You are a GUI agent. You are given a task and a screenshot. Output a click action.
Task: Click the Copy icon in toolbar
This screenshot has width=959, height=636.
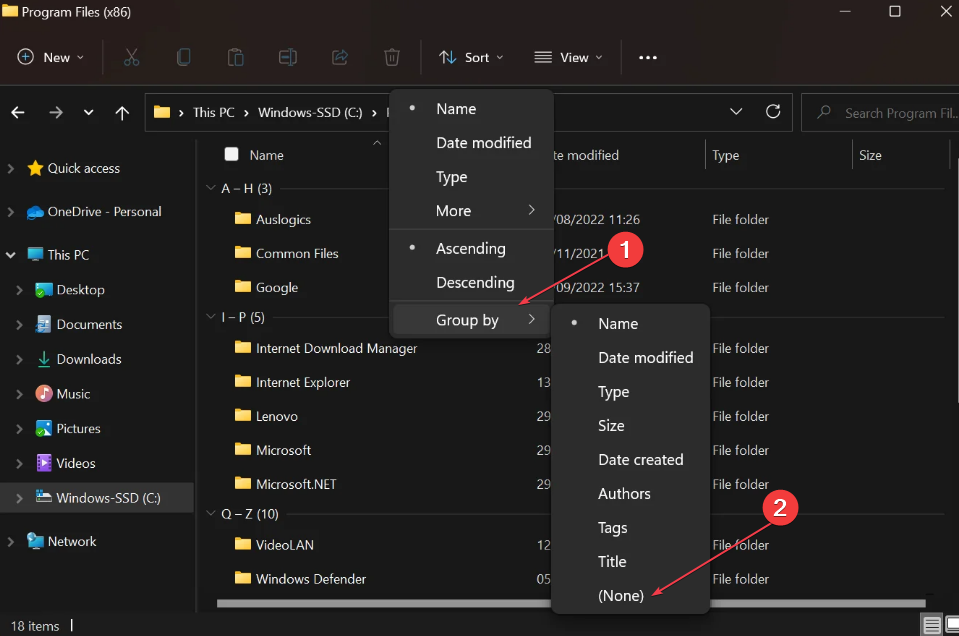[x=183, y=58]
